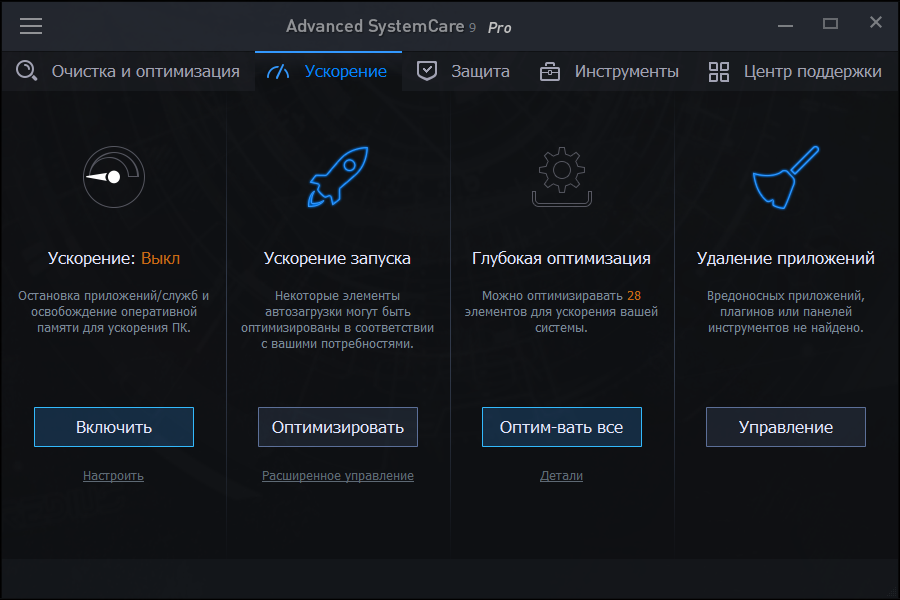Click the Оптим-вать все button
Image resolution: width=900 pixels, height=600 pixels.
pos(561,427)
